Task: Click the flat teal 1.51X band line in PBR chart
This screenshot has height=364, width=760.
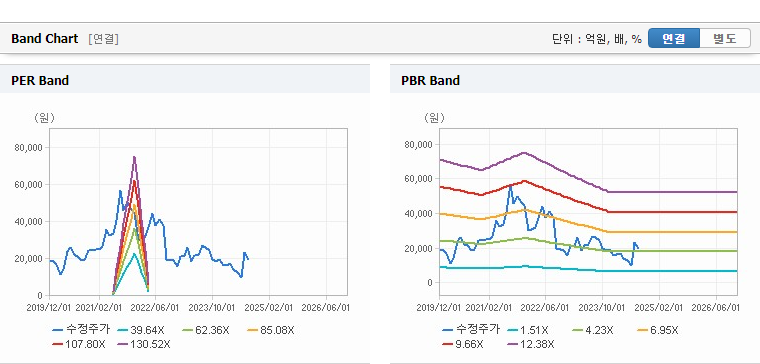Action: coord(672,271)
